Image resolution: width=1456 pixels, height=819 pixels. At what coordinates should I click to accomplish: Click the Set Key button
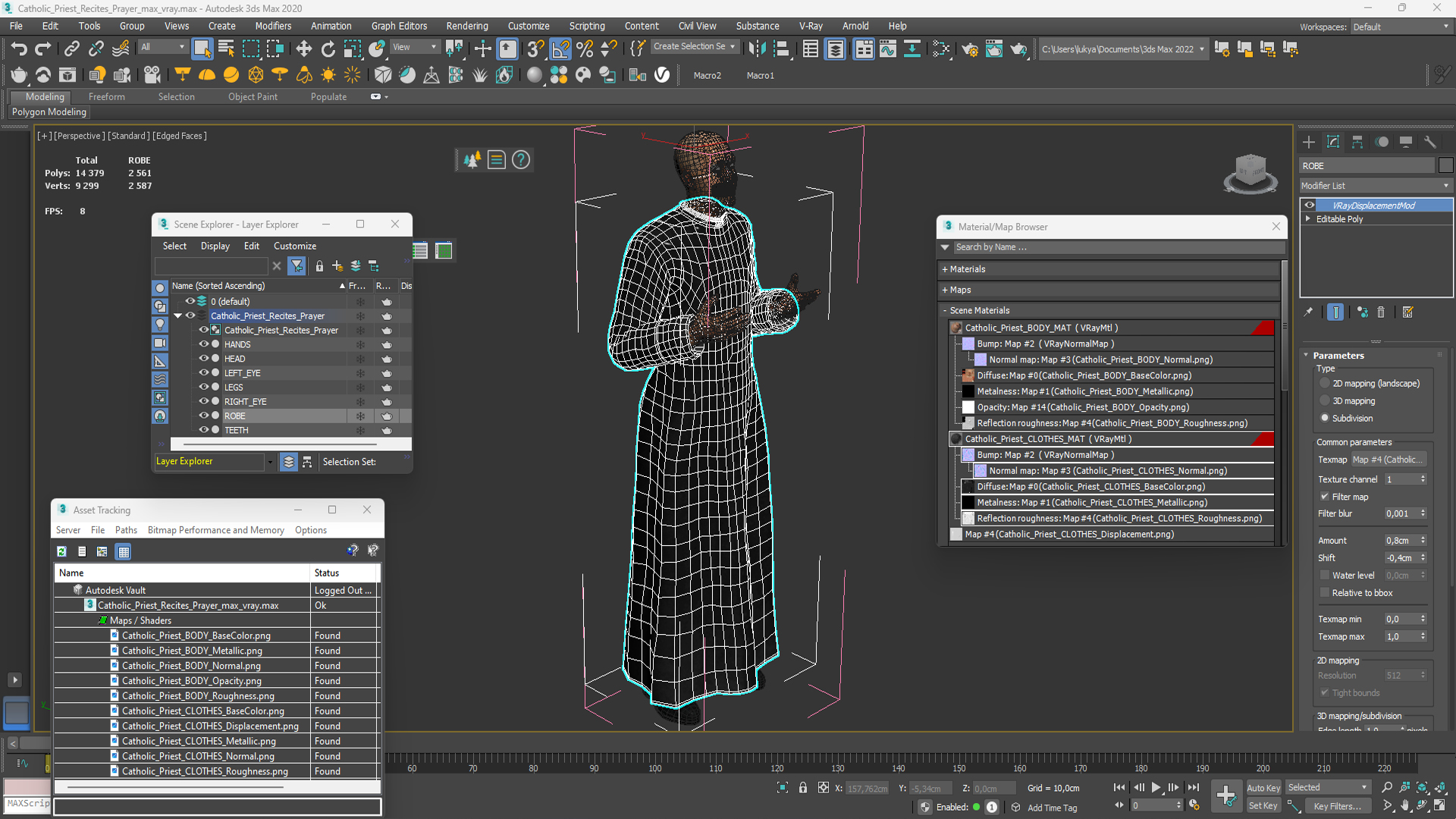(x=1263, y=806)
